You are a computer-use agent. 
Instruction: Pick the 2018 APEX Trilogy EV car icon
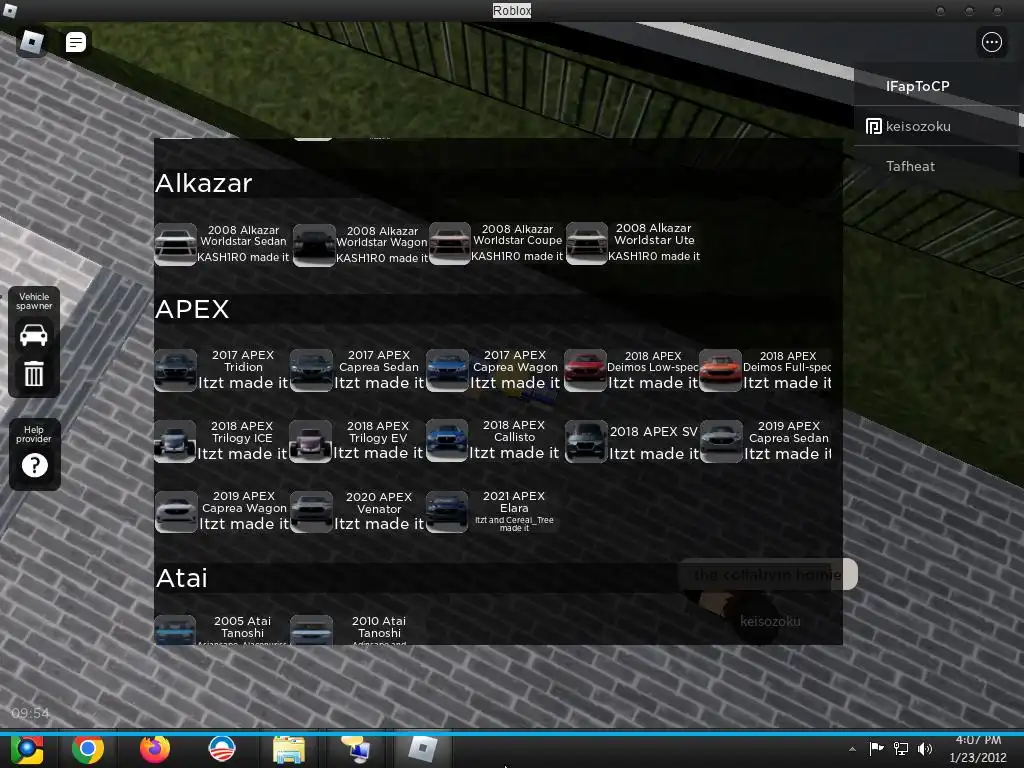pos(310,441)
